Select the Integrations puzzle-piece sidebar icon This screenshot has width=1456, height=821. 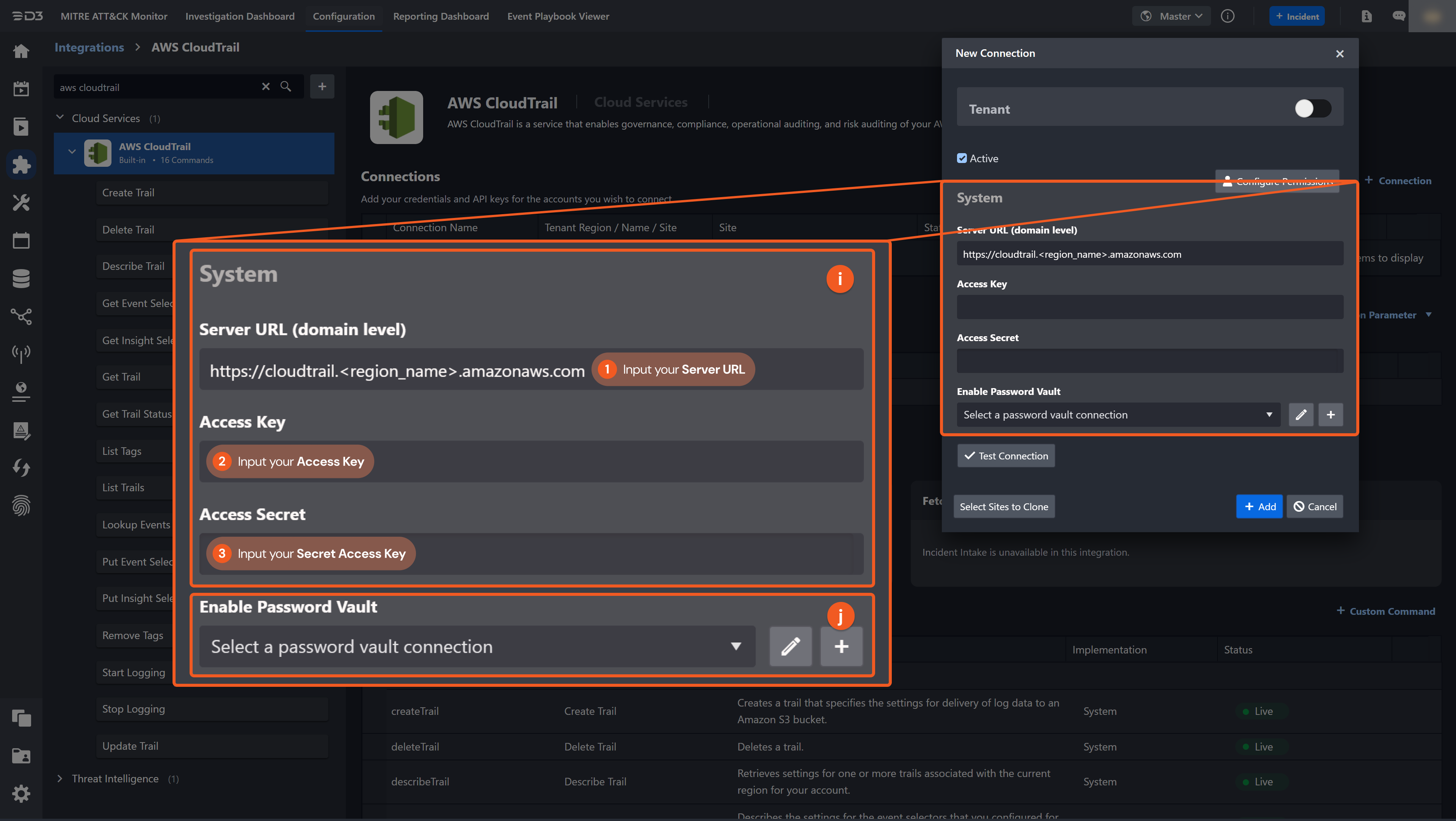click(x=21, y=165)
